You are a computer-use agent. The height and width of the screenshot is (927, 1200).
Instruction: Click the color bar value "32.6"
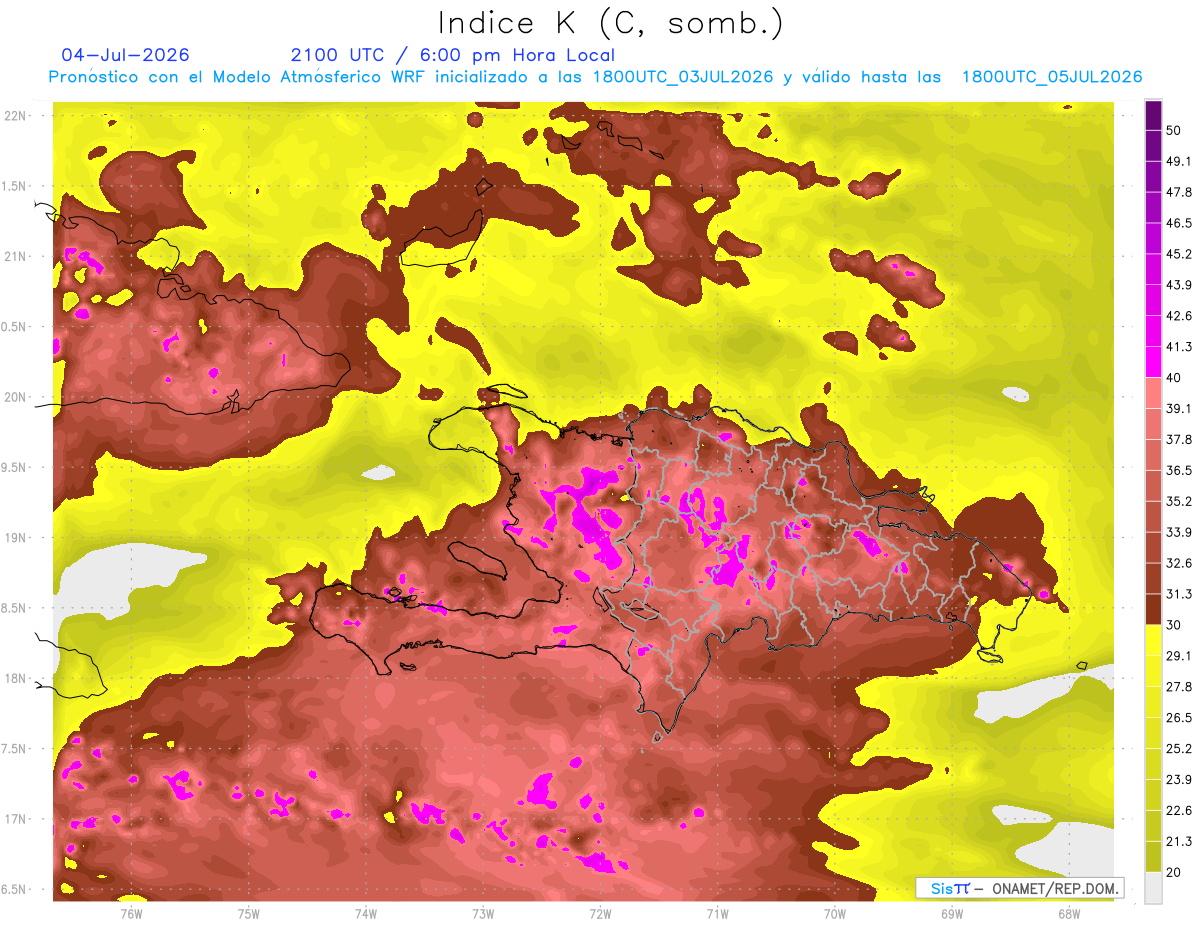pos(1178,563)
